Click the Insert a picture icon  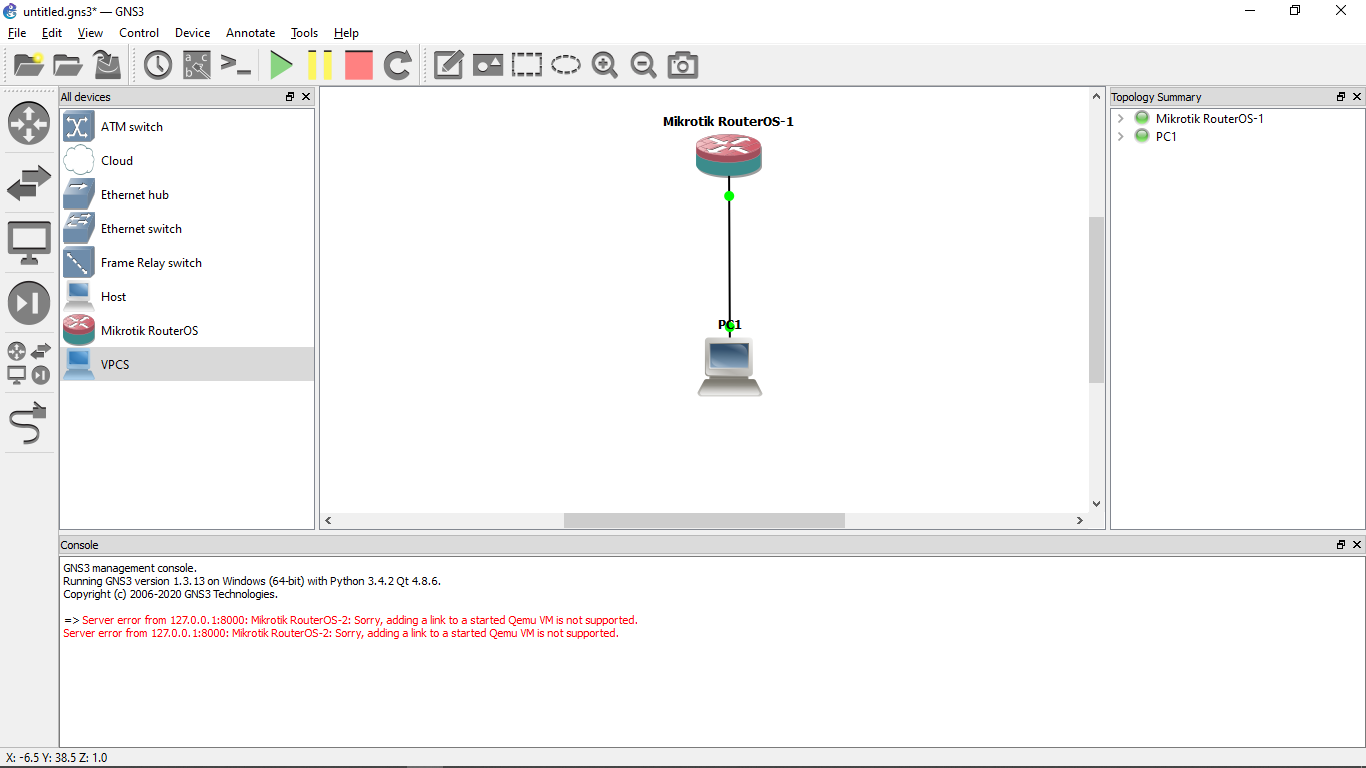tap(487, 65)
